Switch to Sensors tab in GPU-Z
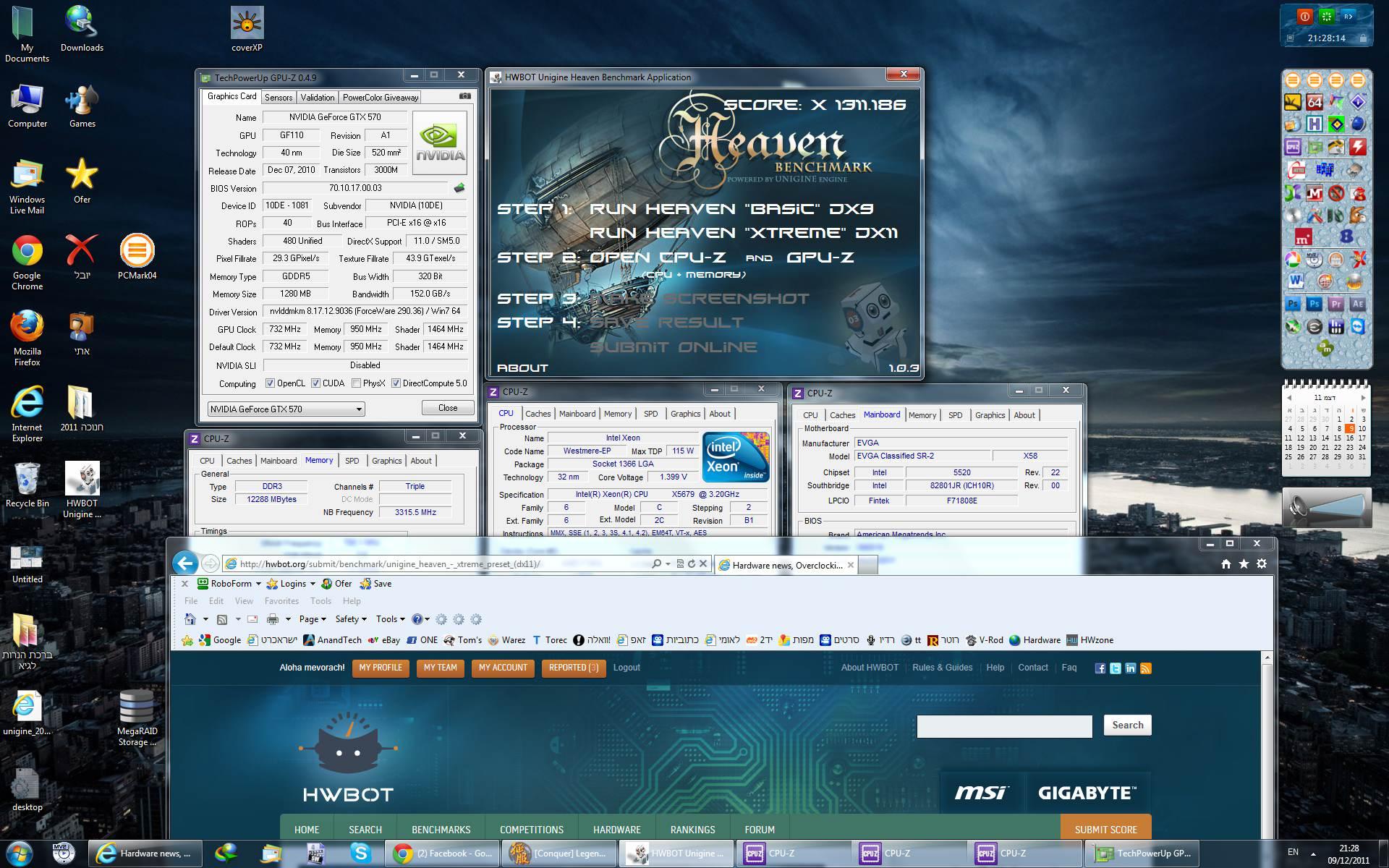Viewport: 1389px width, 868px height. [x=279, y=98]
